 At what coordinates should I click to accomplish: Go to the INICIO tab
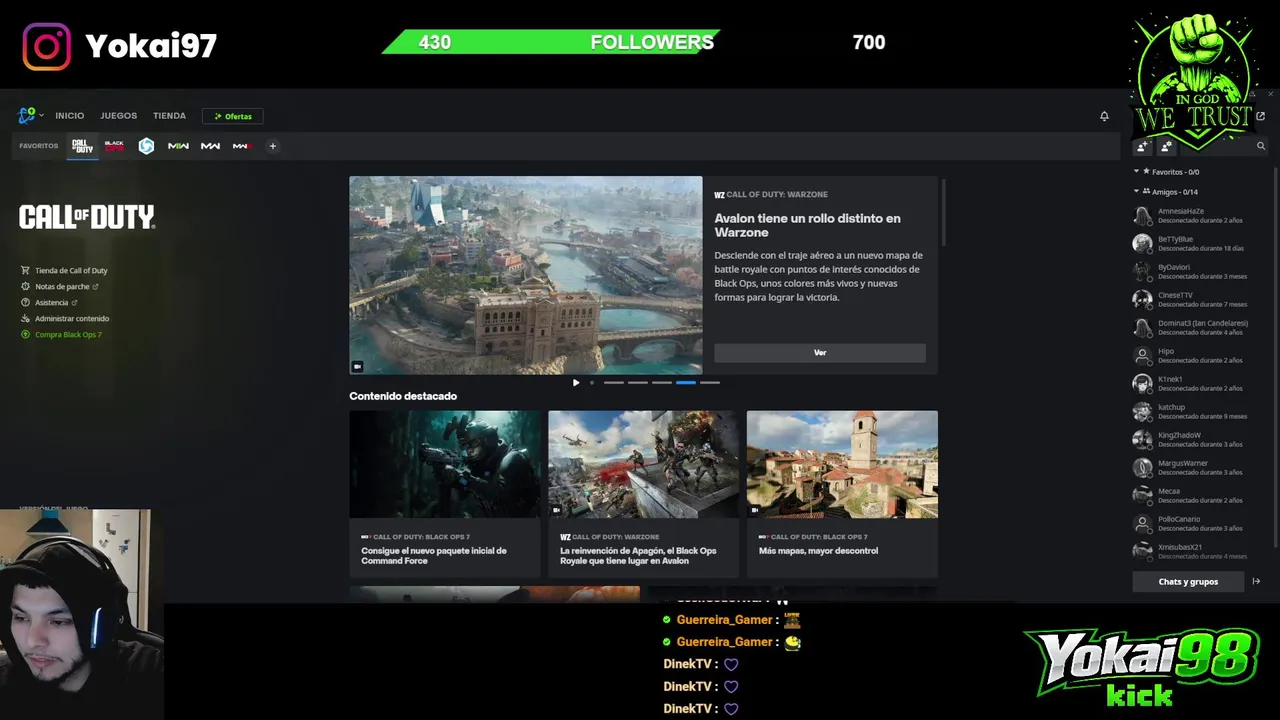coord(70,116)
